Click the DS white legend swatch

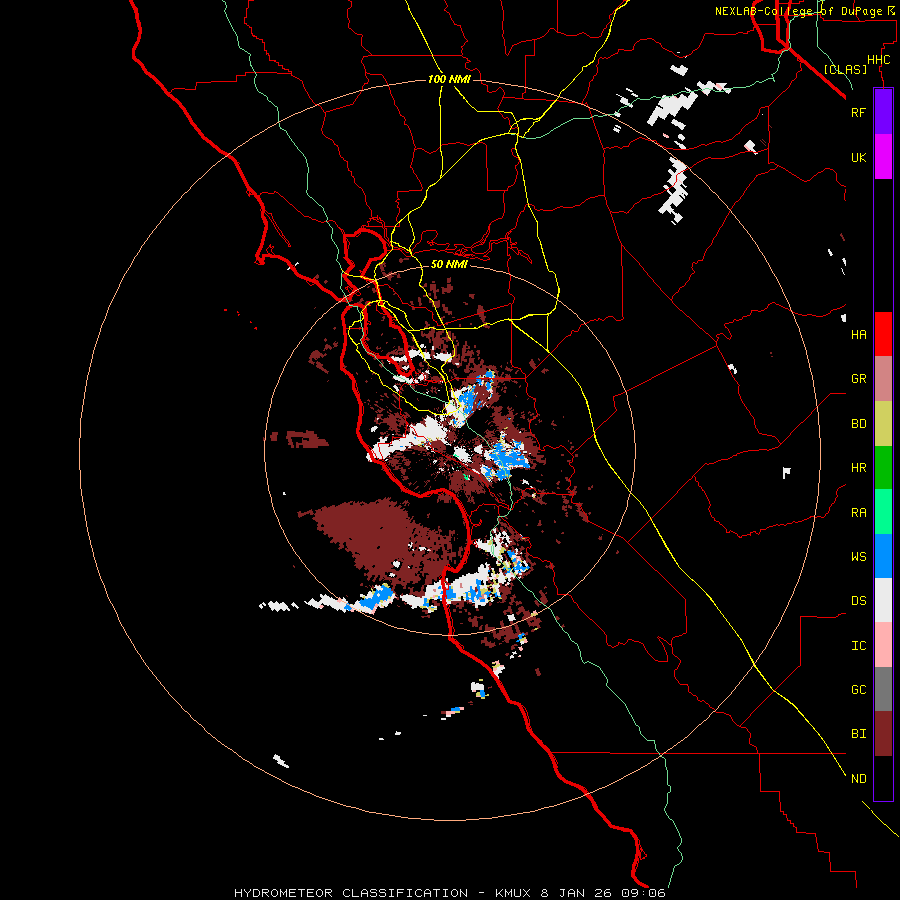point(883,600)
